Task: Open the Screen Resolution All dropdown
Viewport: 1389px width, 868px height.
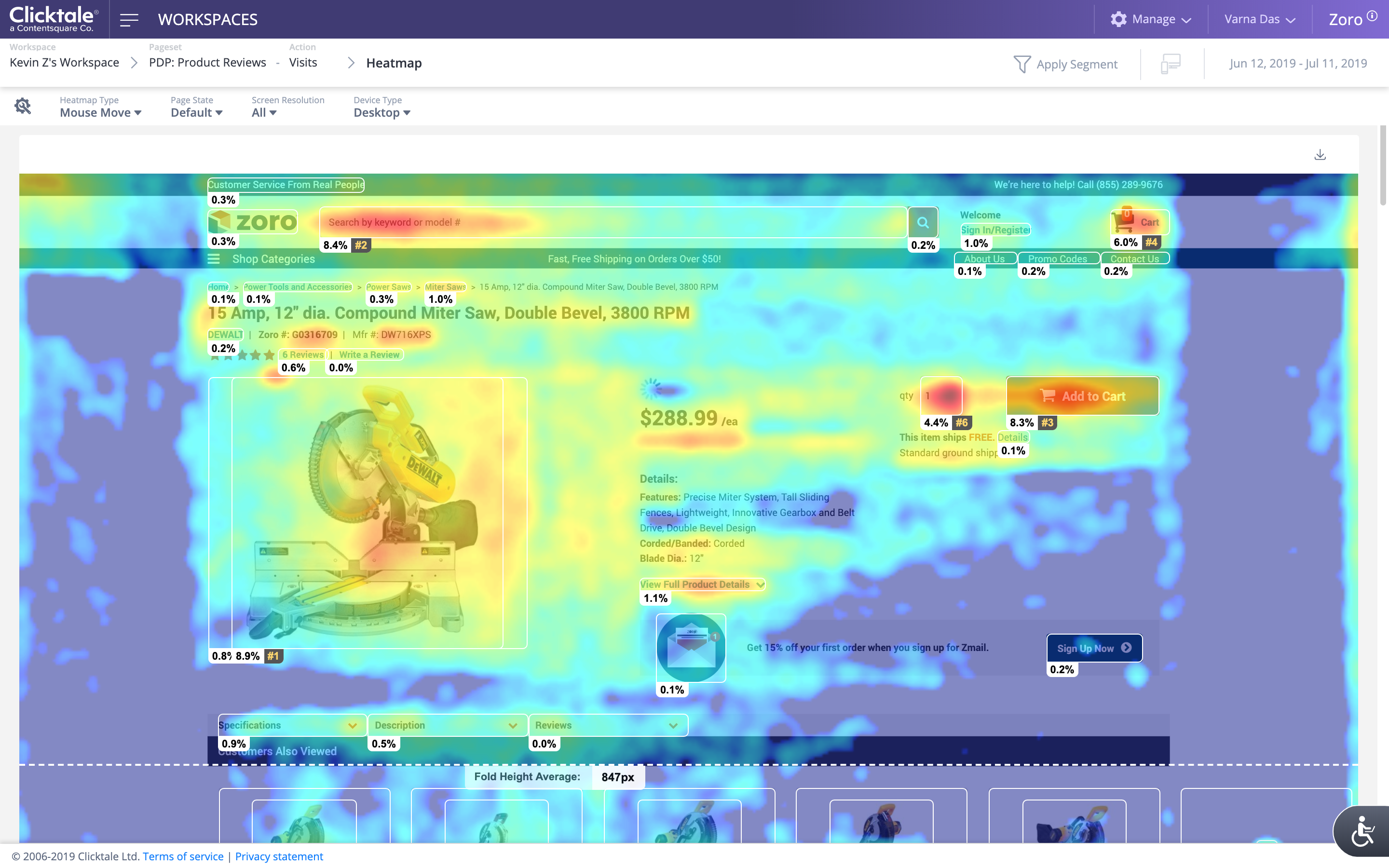Action: pos(264,112)
